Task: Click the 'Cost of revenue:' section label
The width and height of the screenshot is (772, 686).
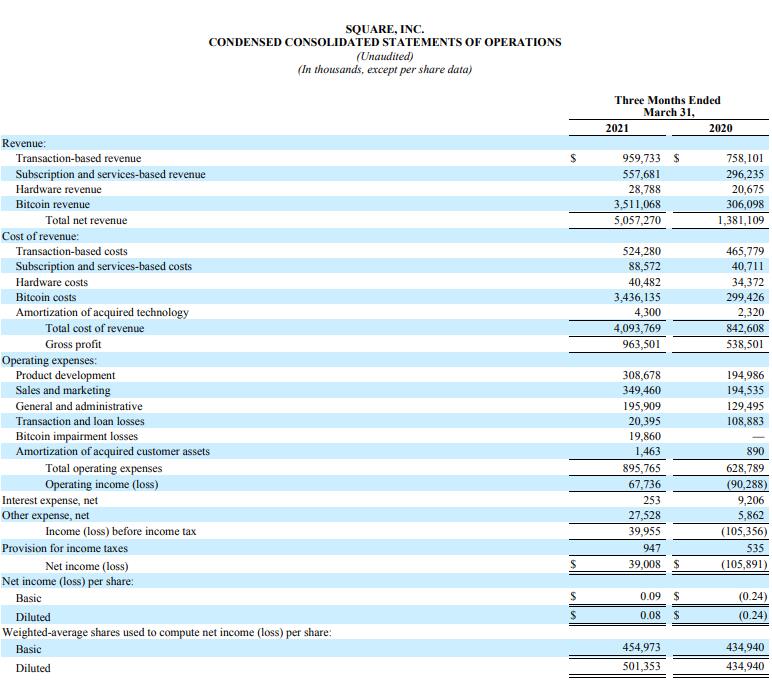Action: 40,236
